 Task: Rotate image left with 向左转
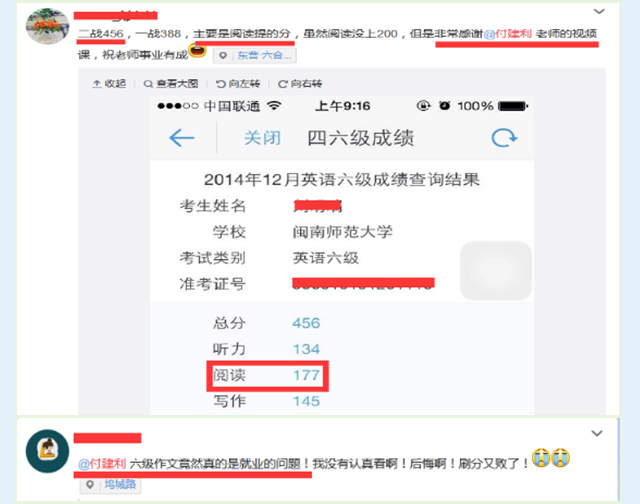click(238, 84)
